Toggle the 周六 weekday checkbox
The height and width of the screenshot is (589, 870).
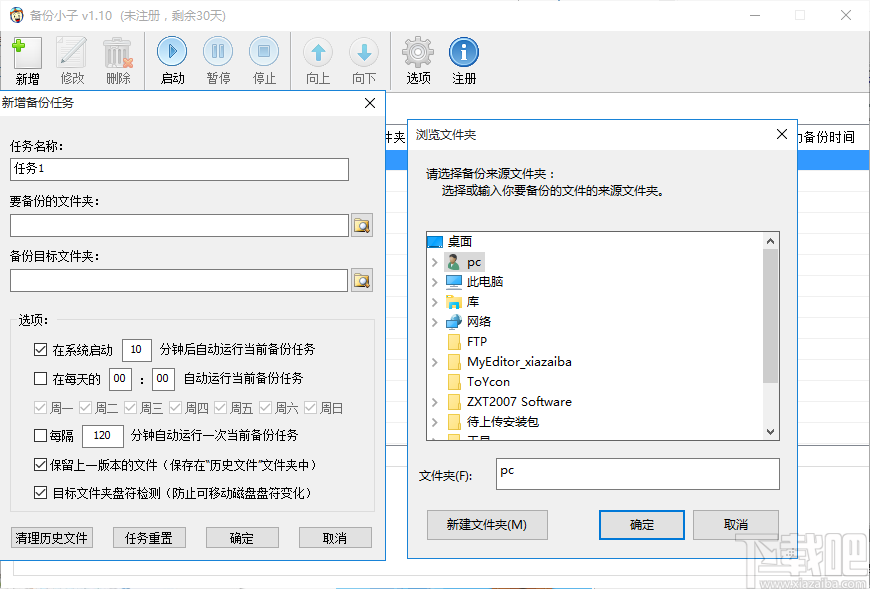[265, 408]
